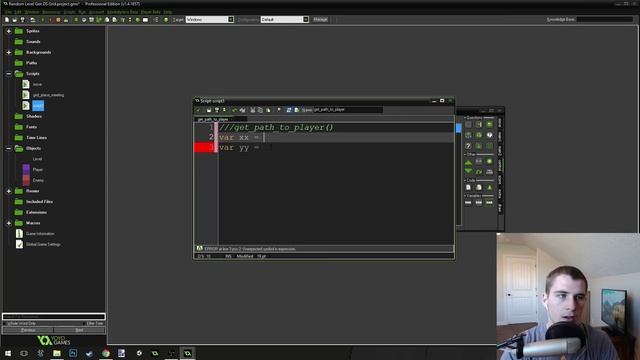Click the green OK checkmark in script editor
This screenshot has width=640, height=360.
tap(199, 110)
